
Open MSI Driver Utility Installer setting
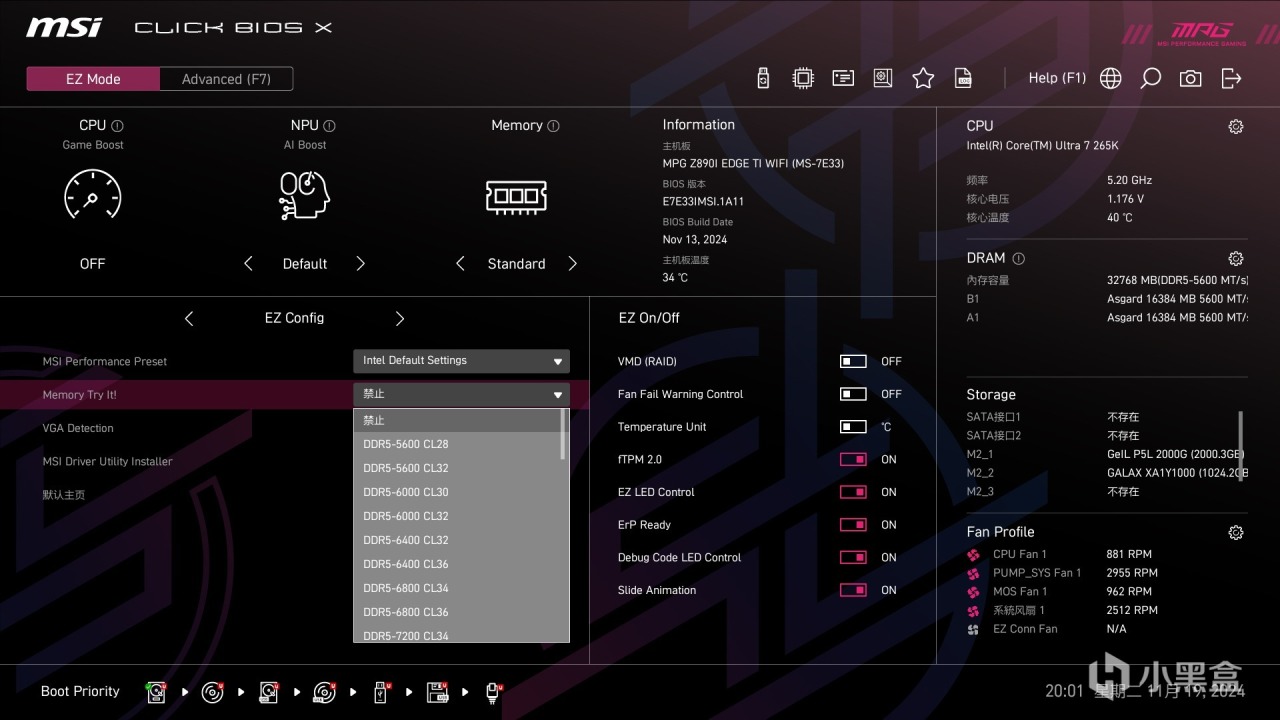(107, 461)
